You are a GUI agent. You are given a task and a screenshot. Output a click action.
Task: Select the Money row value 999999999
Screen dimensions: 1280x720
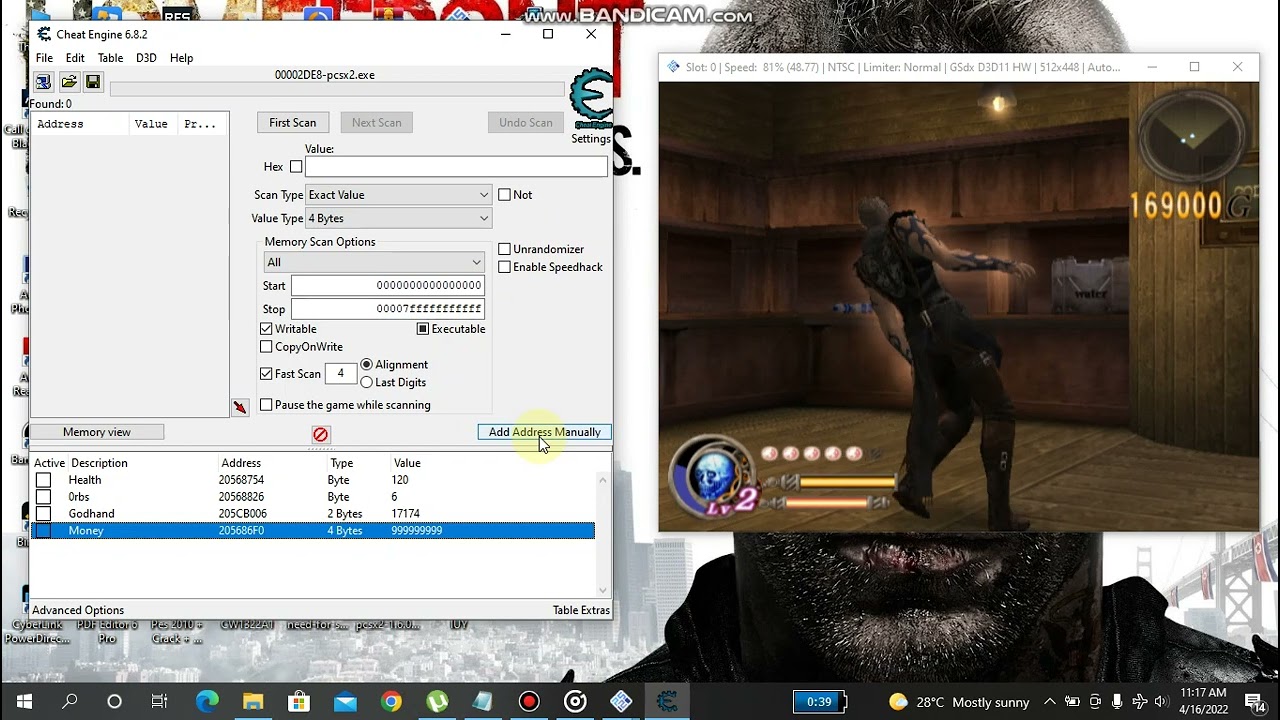point(417,531)
